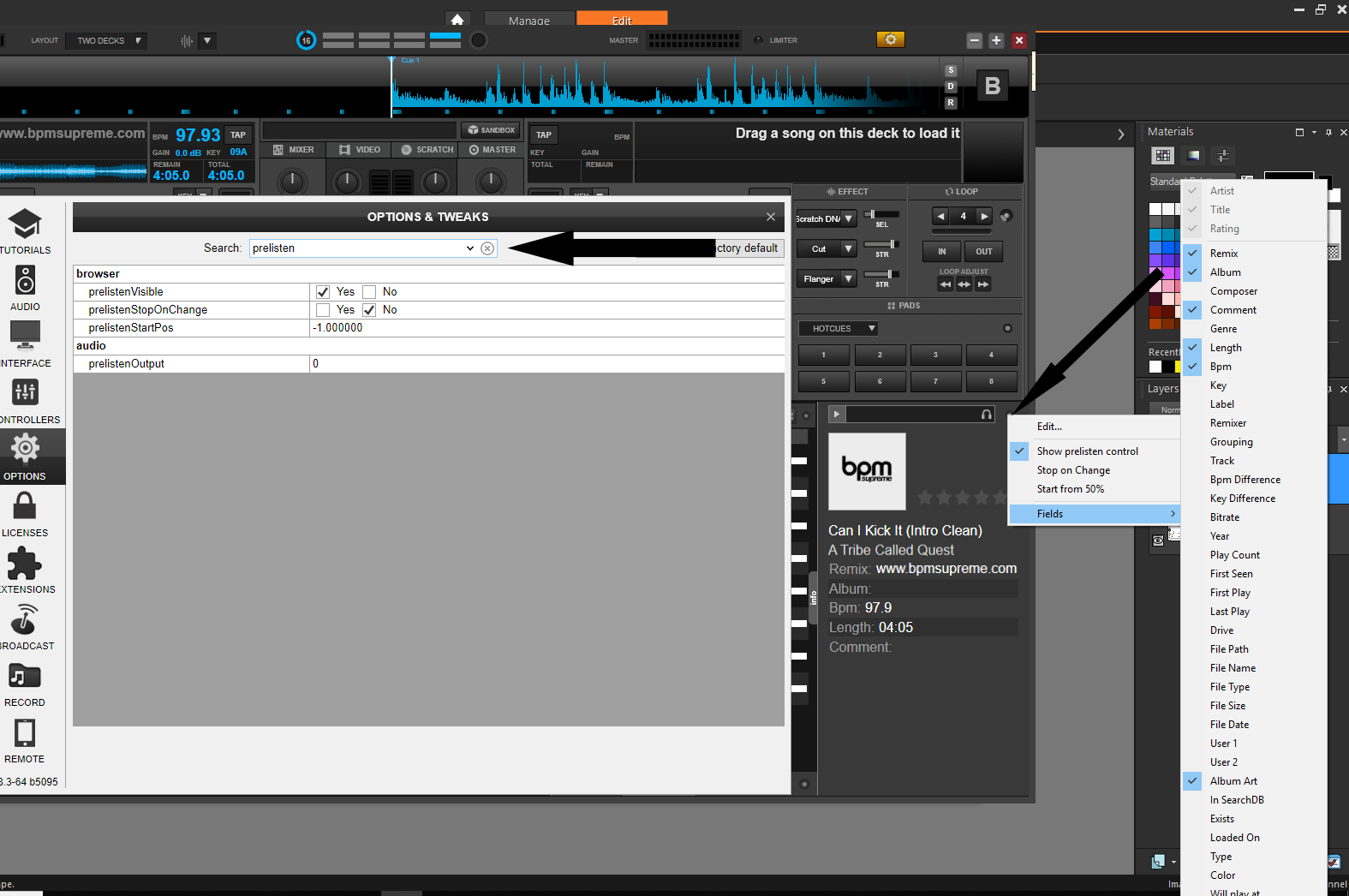Click the prelisten headphones icon

987,415
